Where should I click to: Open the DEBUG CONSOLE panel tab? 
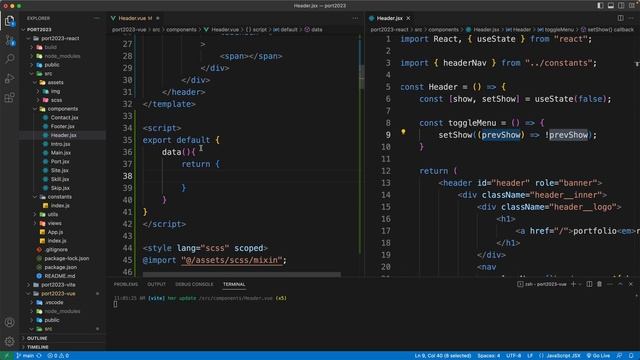(x=194, y=284)
